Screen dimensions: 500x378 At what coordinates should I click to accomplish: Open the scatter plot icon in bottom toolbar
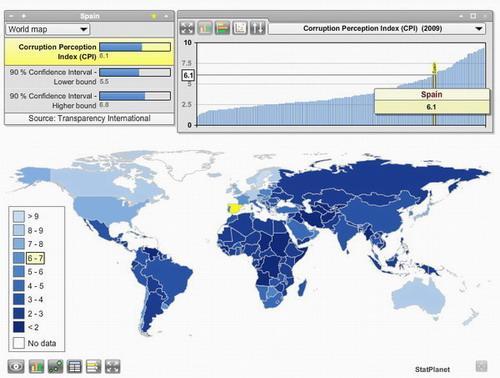pyautogui.click(x=55, y=367)
